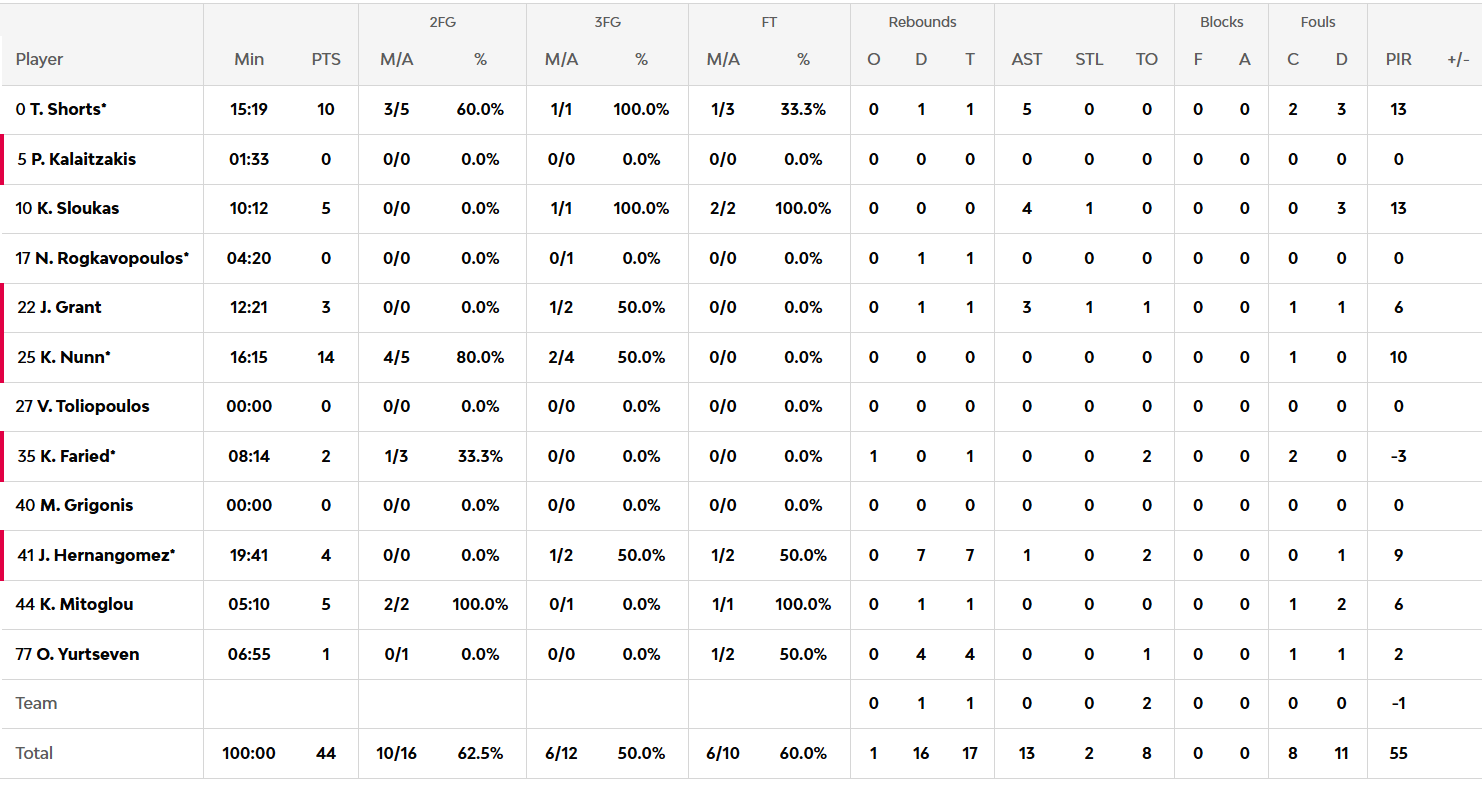Open M. Grigonis player page
The width and height of the screenshot is (1482, 790).
[86, 505]
